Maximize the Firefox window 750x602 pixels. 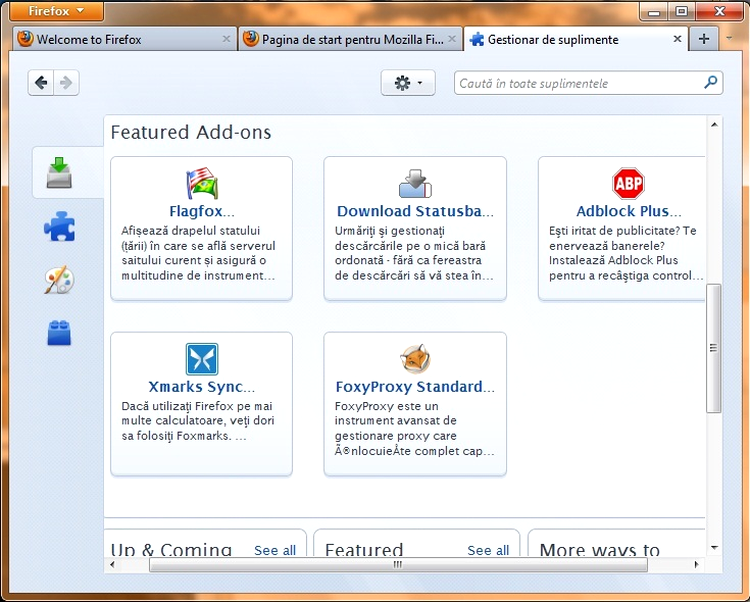coord(682,11)
